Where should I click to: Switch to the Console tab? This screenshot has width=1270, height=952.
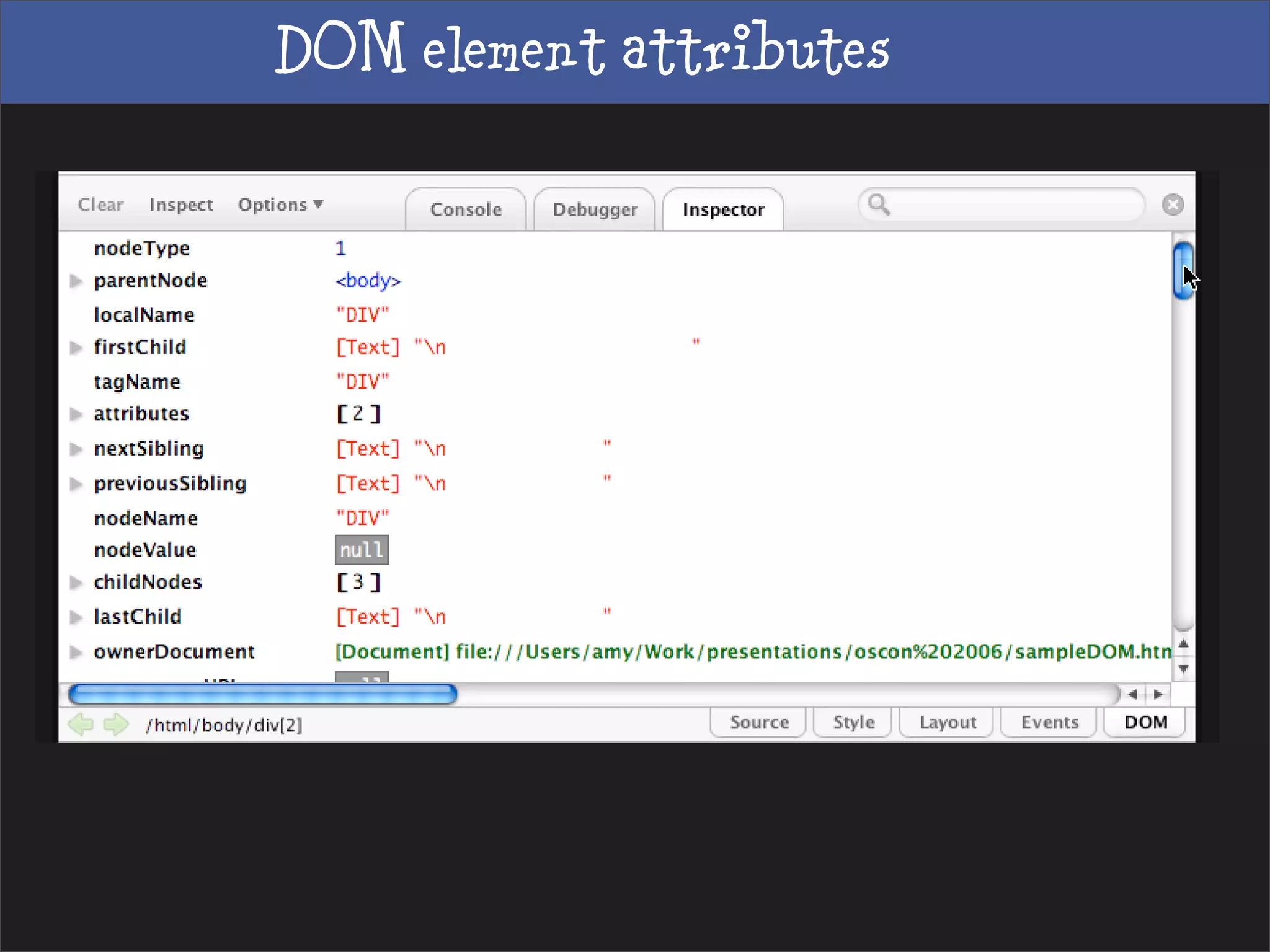[466, 209]
